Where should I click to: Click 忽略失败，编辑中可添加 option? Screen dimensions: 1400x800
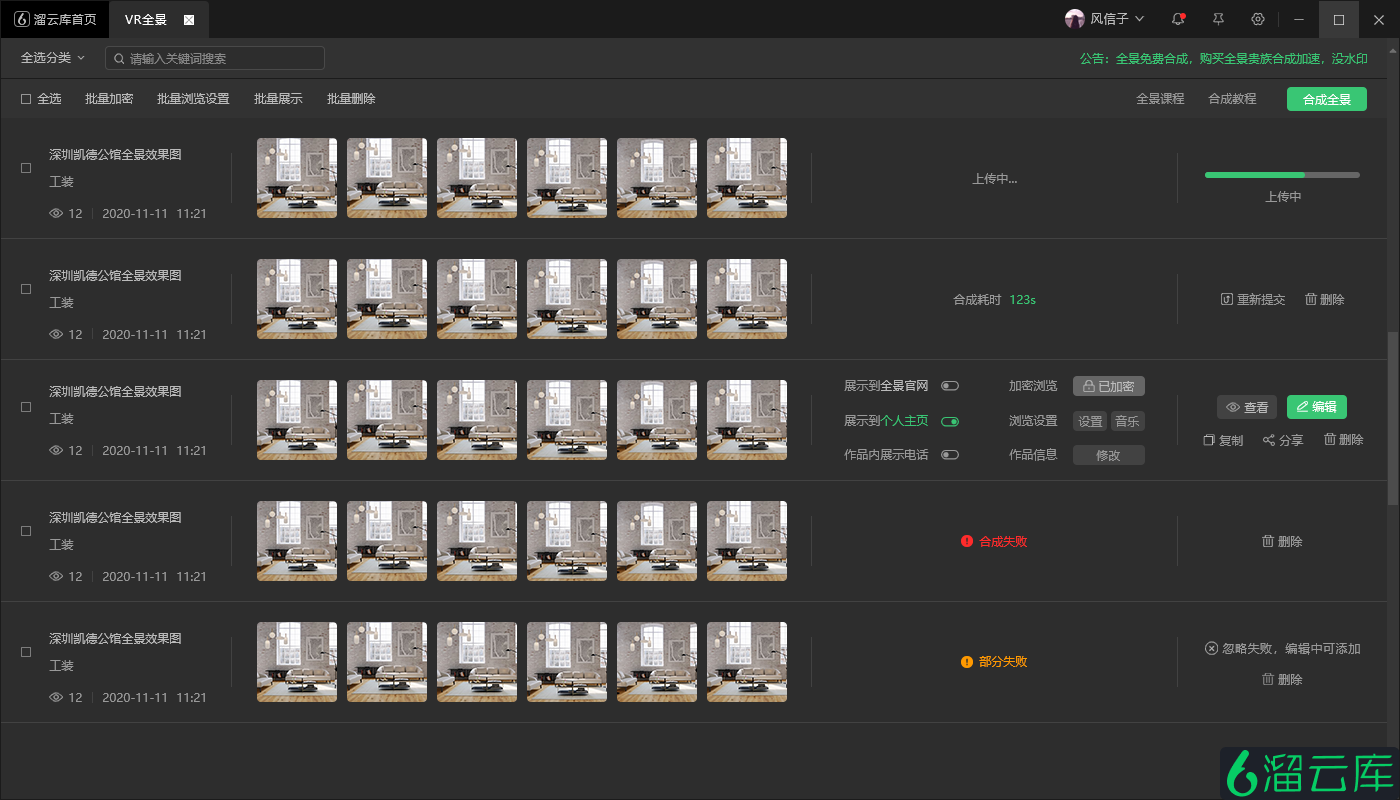[x=1283, y=648]
